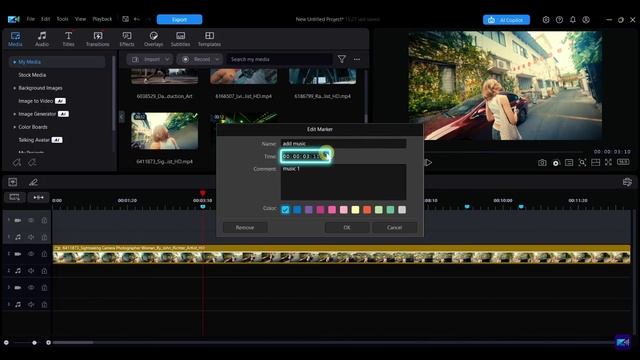Toggle visibility of the top video track

click(x=31, y=220)
